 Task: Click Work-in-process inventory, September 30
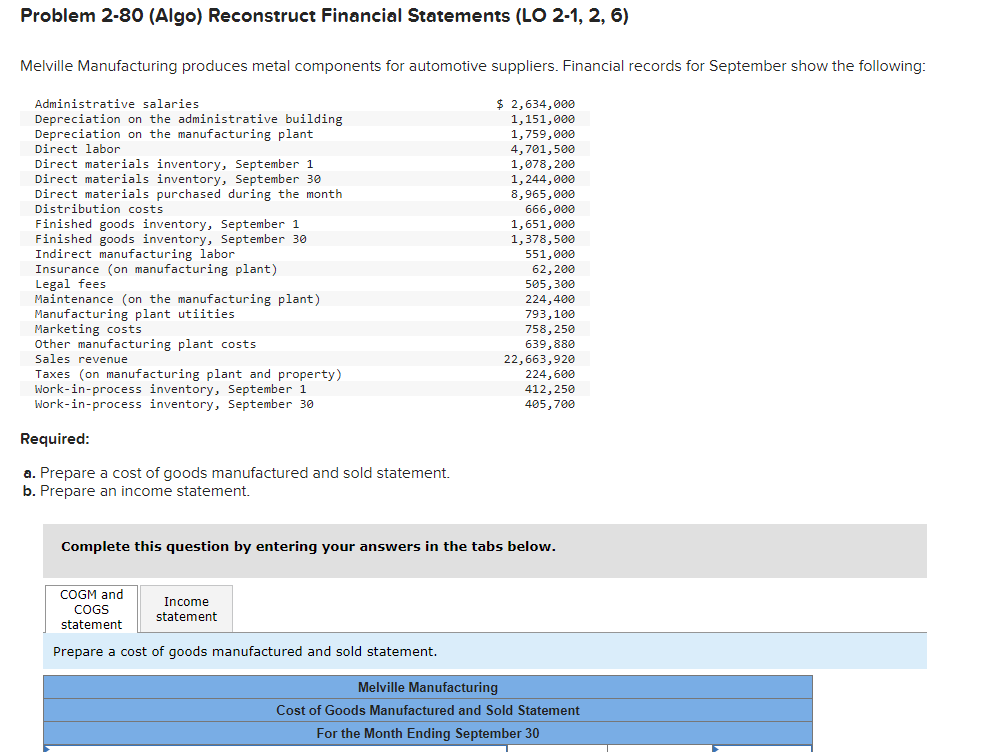tap(174, 404)
